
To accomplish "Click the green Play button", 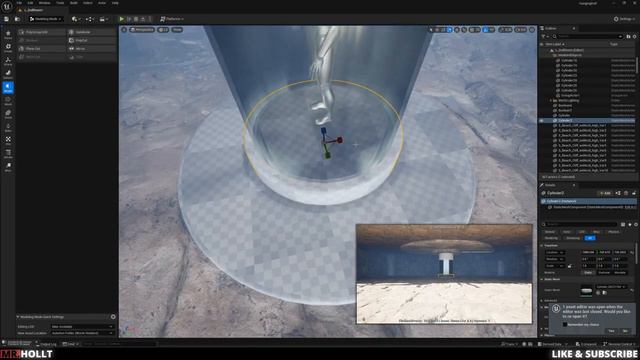I will point(121,19).
